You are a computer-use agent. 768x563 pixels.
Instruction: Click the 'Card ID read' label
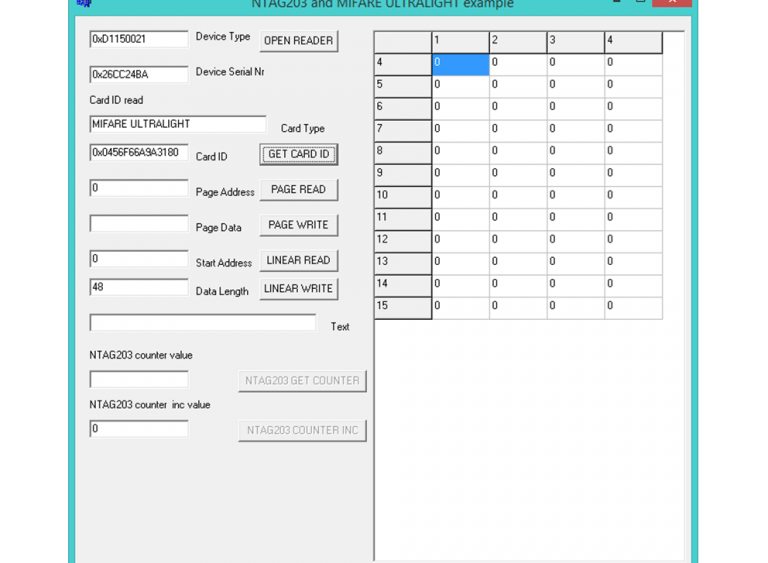click(116, 100)
